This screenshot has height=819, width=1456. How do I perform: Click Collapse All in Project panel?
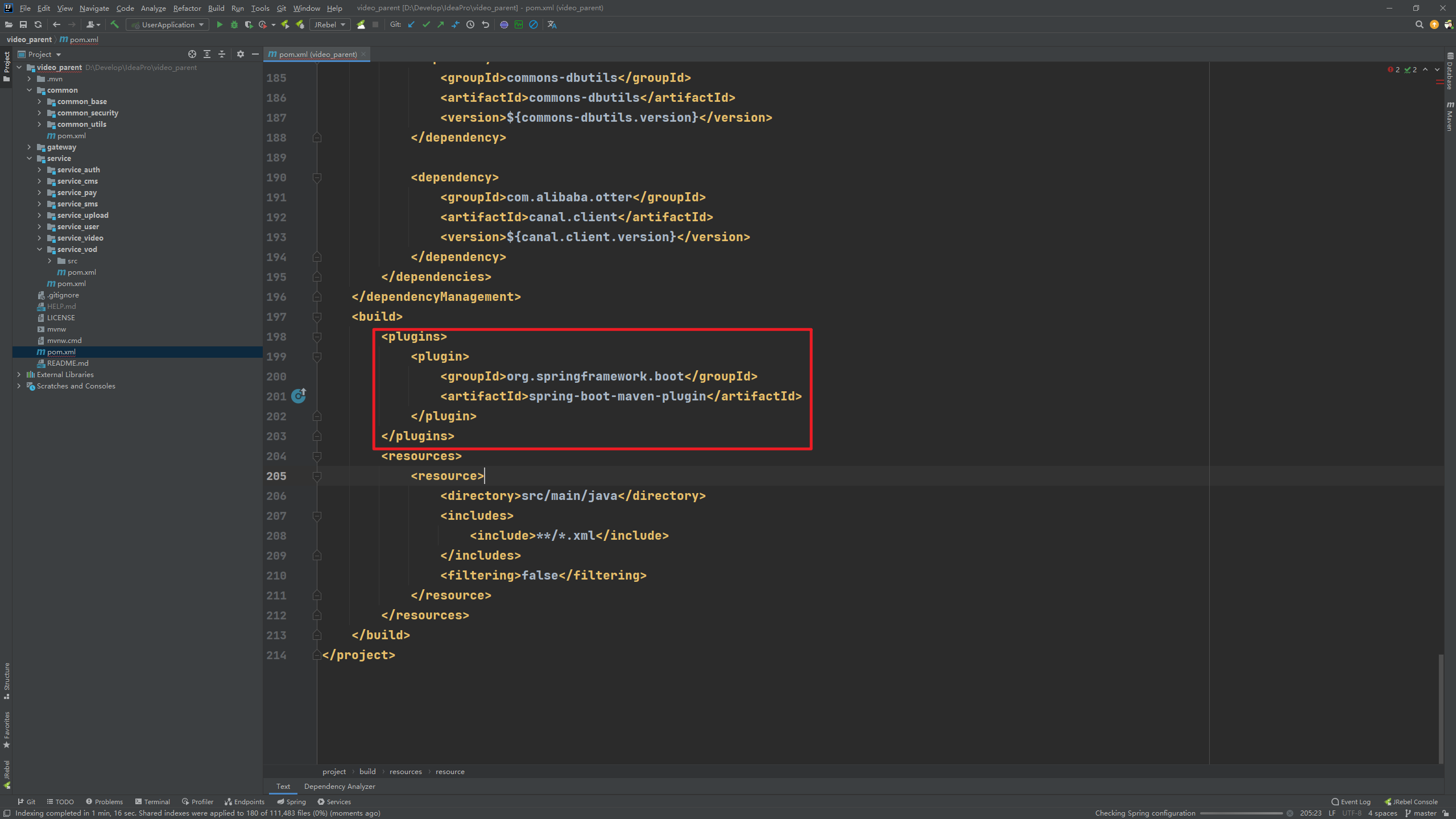click(x=222, y=54)
